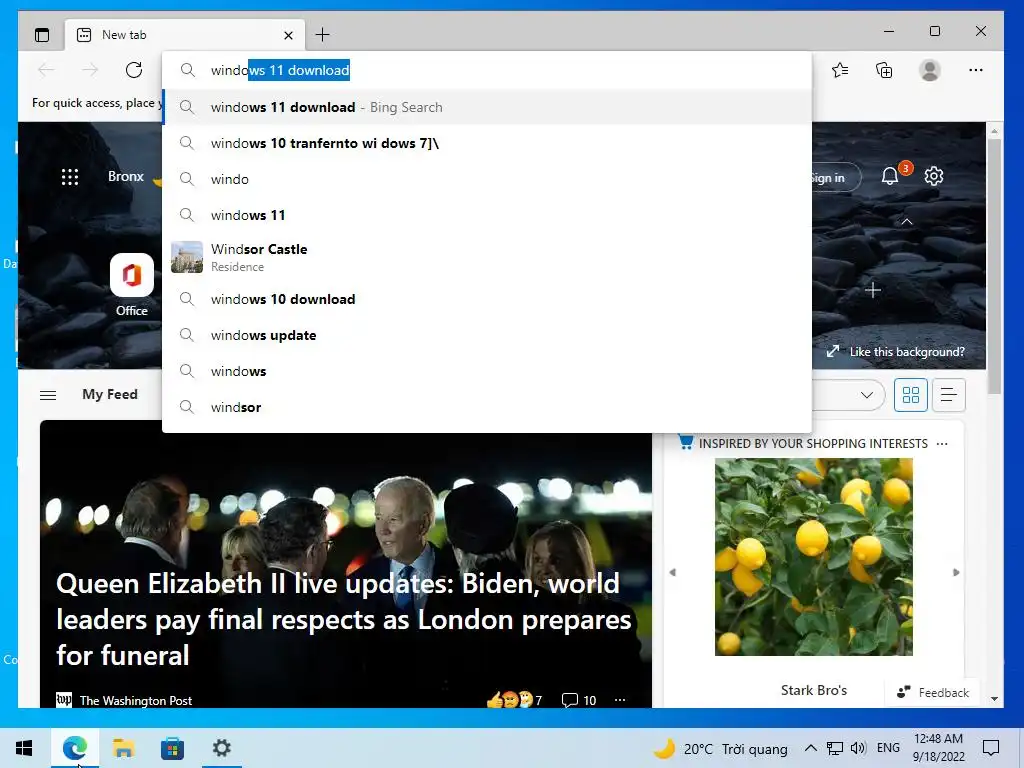The height and width of the screenshot is (768, 1024).
Task: Click the ENG language indicator
Action: (888, 748)
